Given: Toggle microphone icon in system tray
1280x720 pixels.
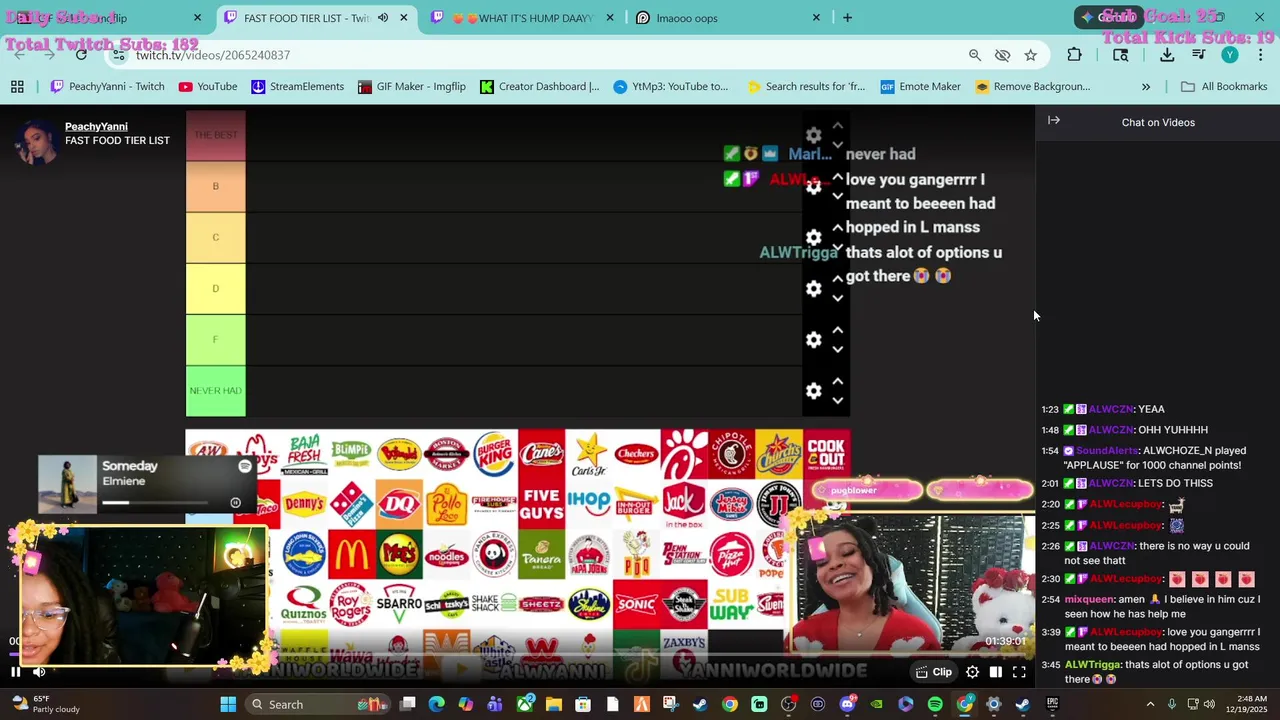Looking at the screenshot, I should coord(1172,704).
